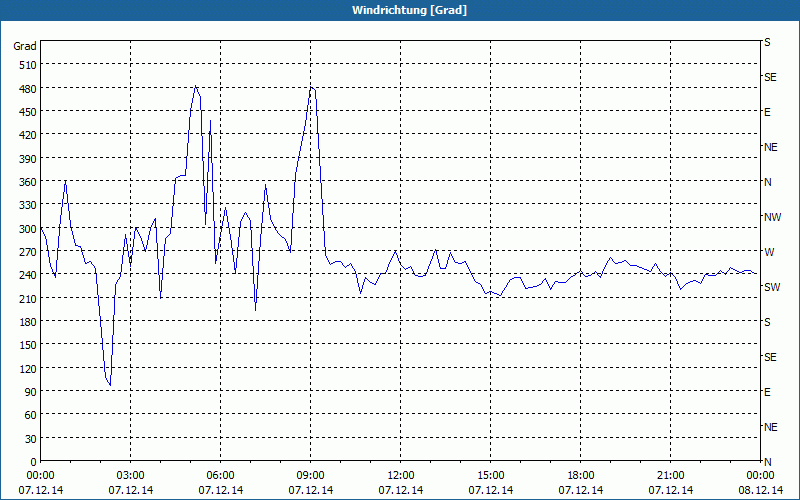Click the chart title 'Windrichtung [Grad]'
This screenshot has height=500, width=800.
point(409,10)
